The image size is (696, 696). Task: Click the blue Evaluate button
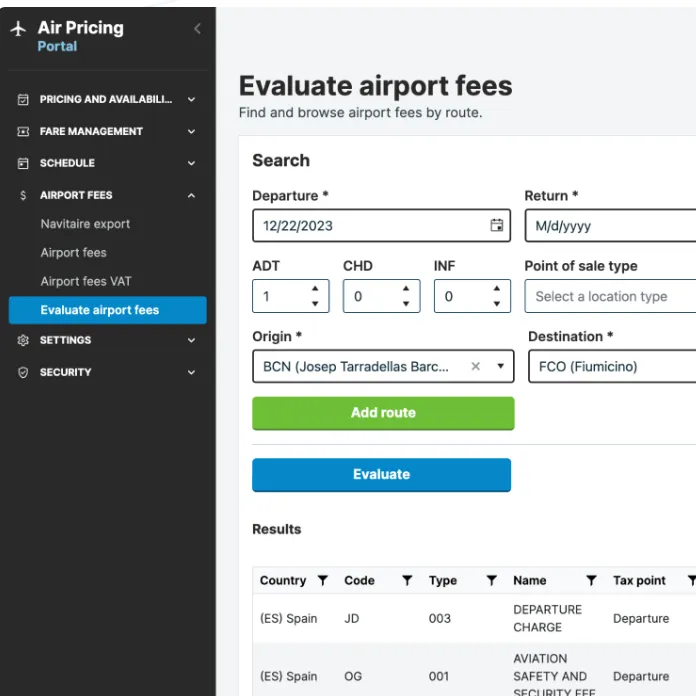[381, 475]
